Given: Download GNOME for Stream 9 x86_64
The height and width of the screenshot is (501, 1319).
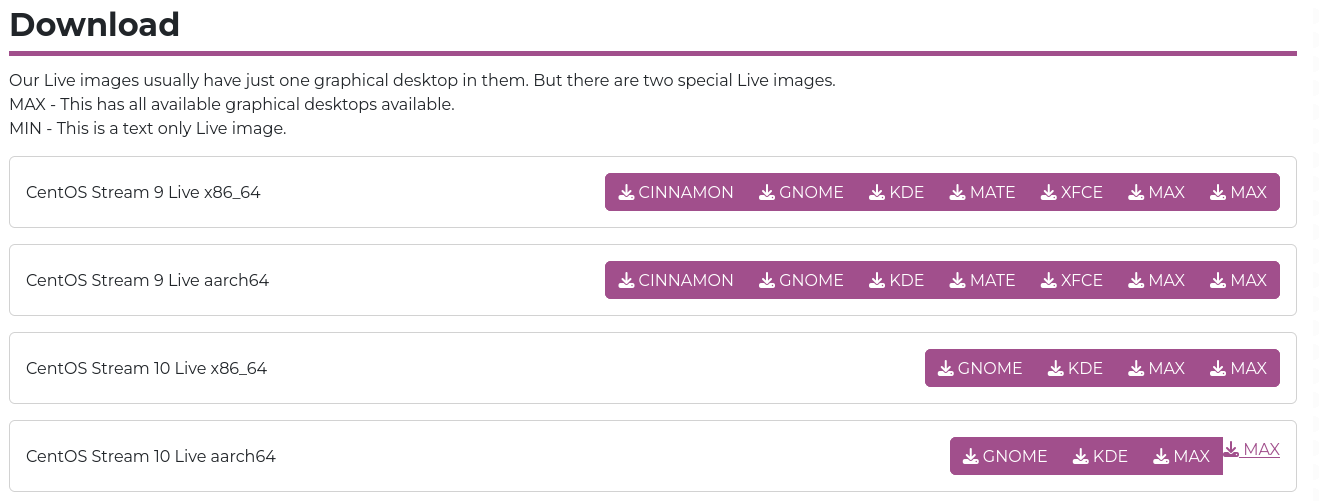Looking at the screenshot, I should coord(801,192).
